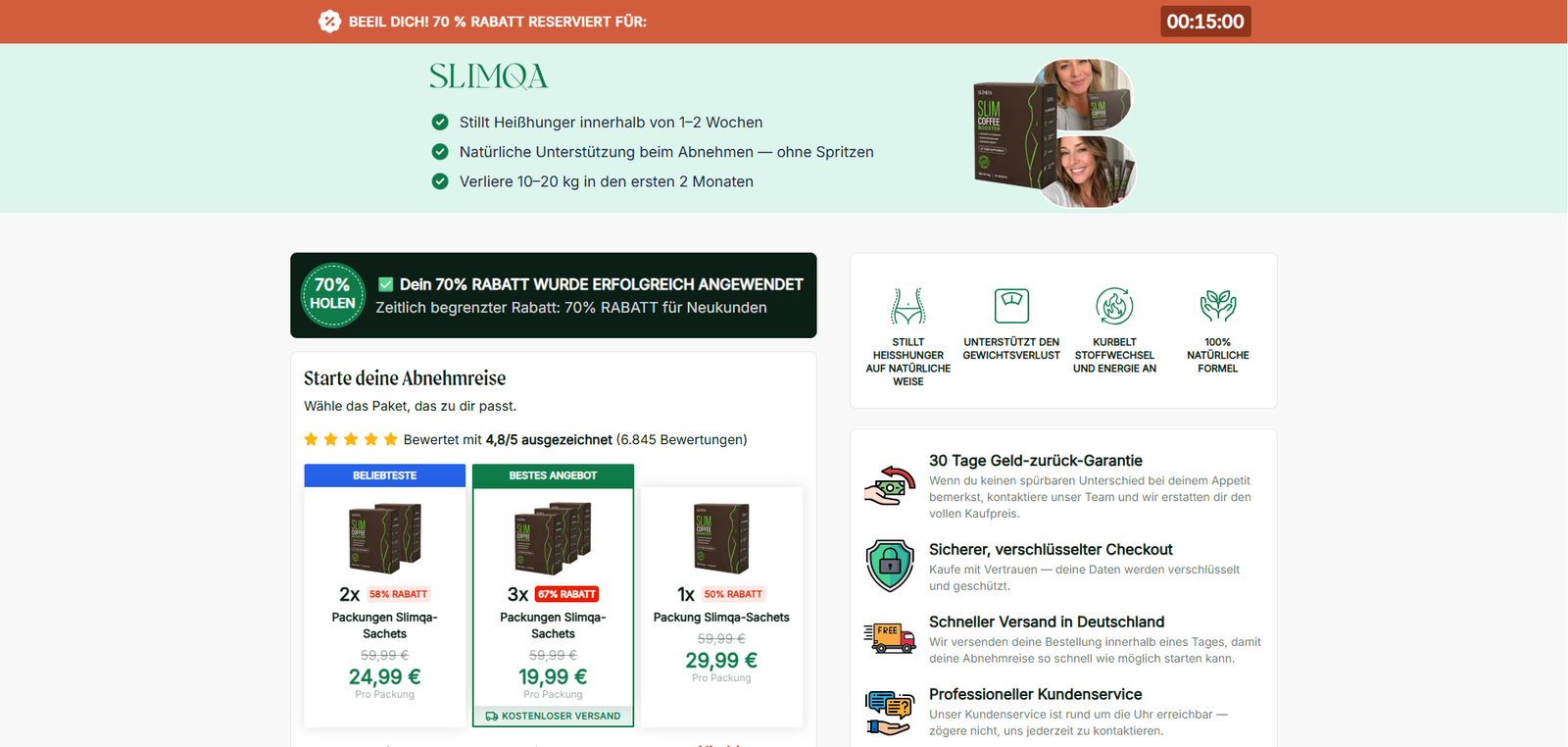Click the fifth rating star
Screen dimensions: 1568x747
click(391, 439)
